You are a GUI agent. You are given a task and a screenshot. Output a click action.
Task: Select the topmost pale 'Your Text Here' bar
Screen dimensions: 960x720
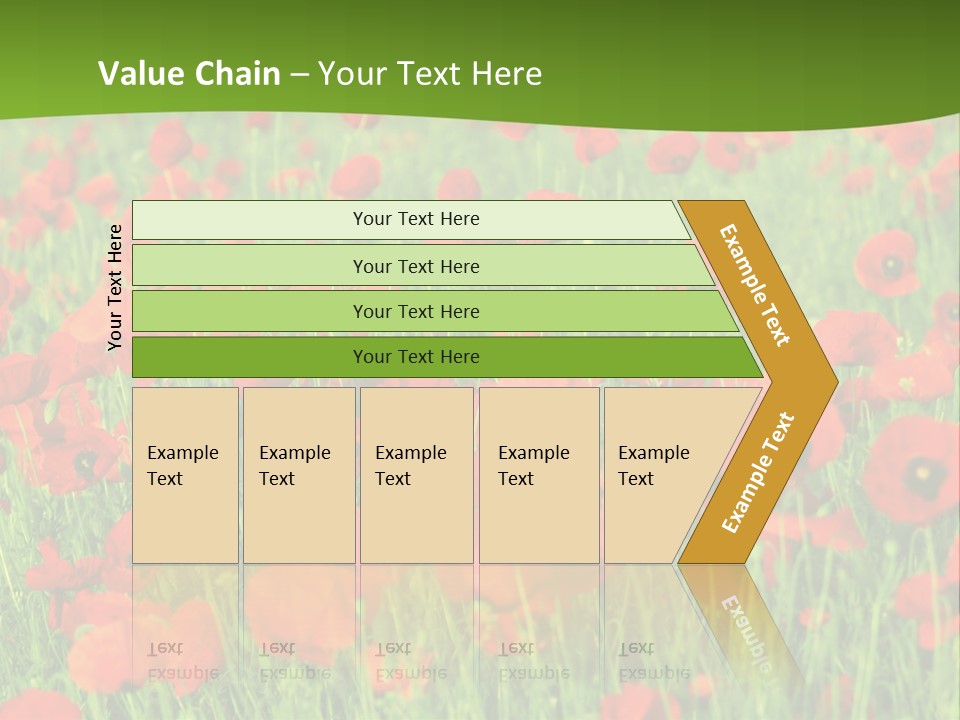415,219
